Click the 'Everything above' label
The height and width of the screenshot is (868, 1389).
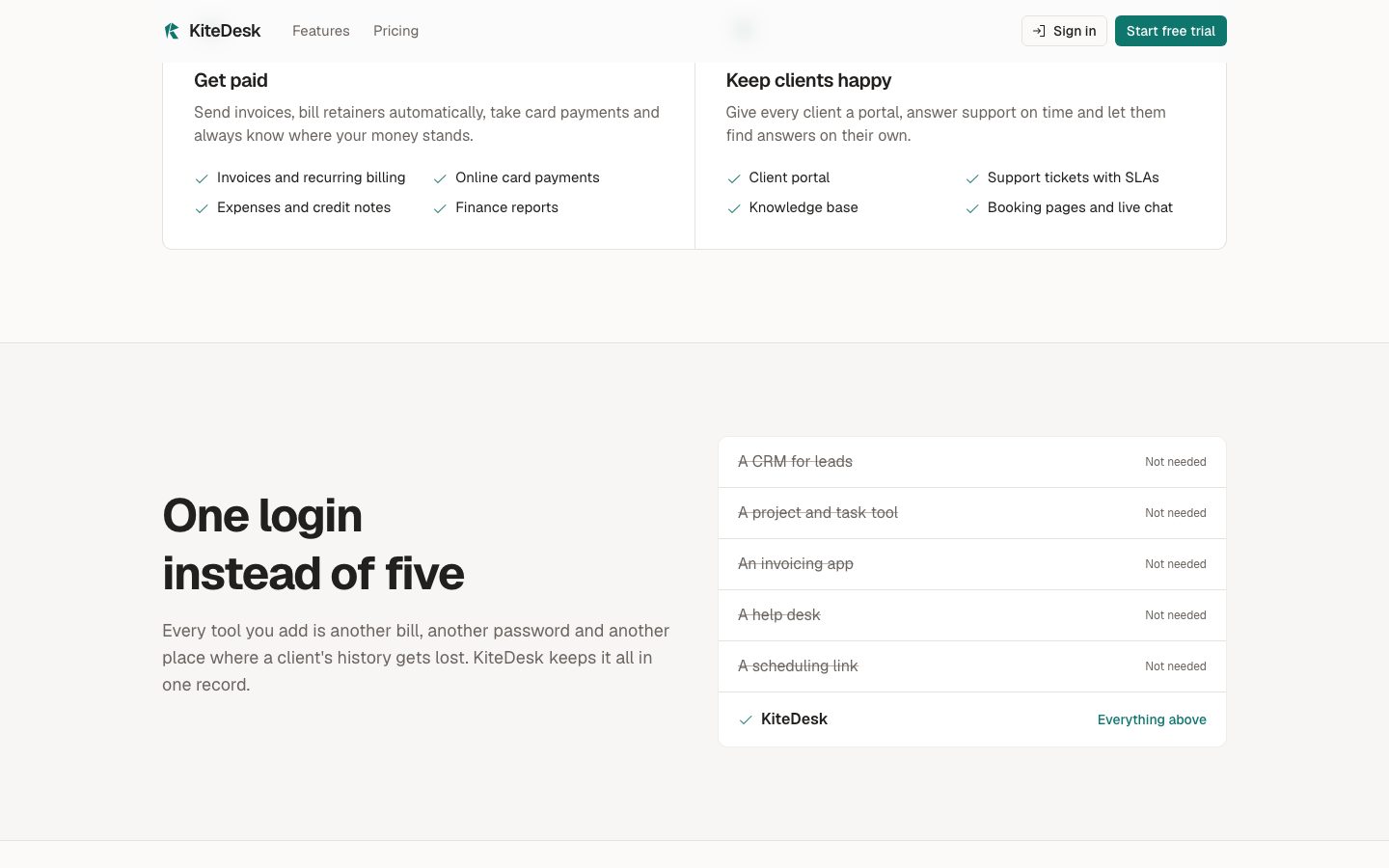(x=1152, y=719)
